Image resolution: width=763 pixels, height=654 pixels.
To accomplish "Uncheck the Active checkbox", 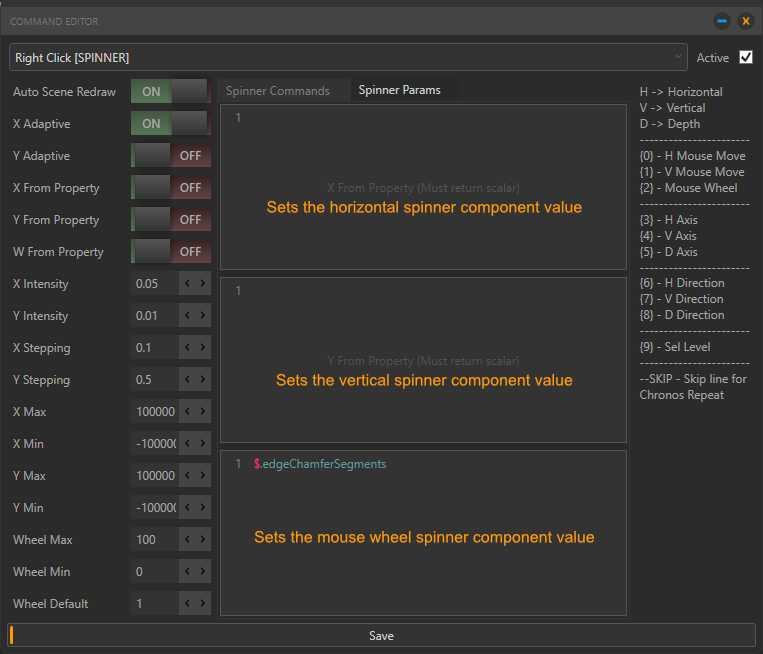I will 745,57.
